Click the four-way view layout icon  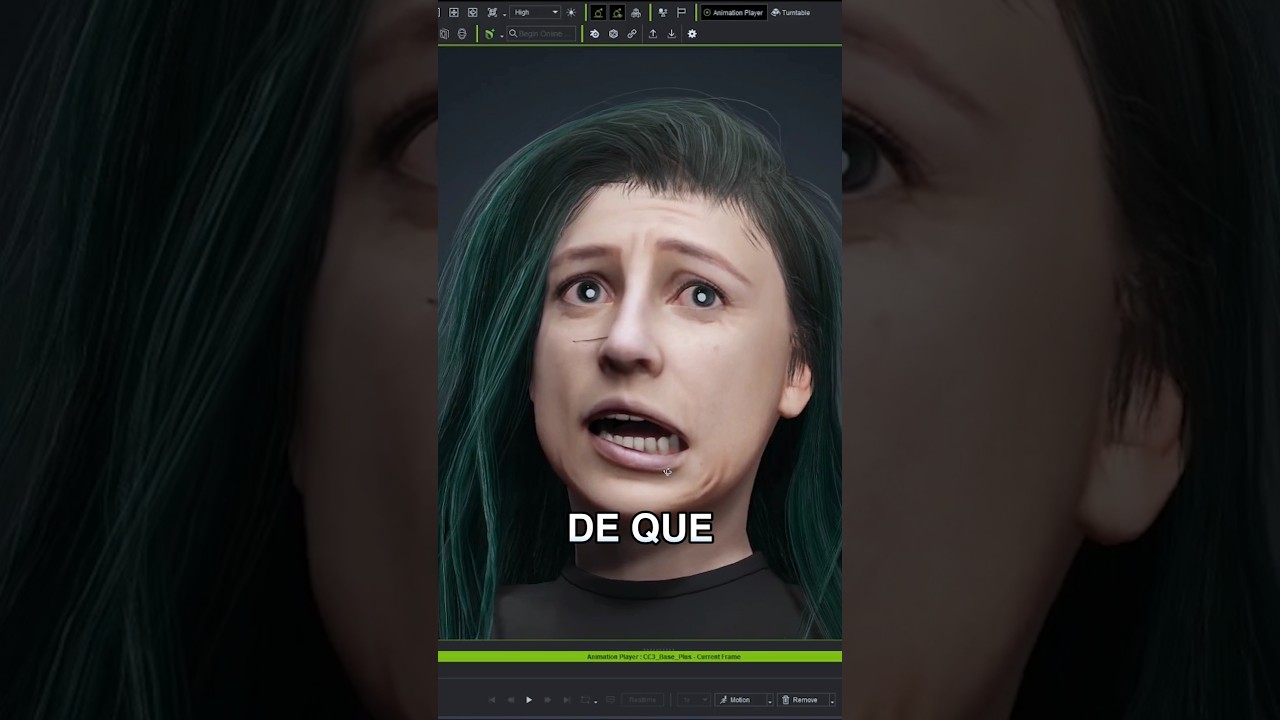[454, 12]
